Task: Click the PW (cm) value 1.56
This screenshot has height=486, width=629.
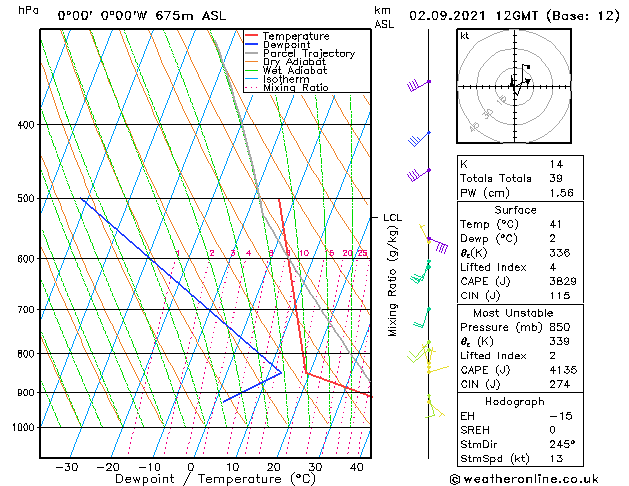Action: [561, 193]
